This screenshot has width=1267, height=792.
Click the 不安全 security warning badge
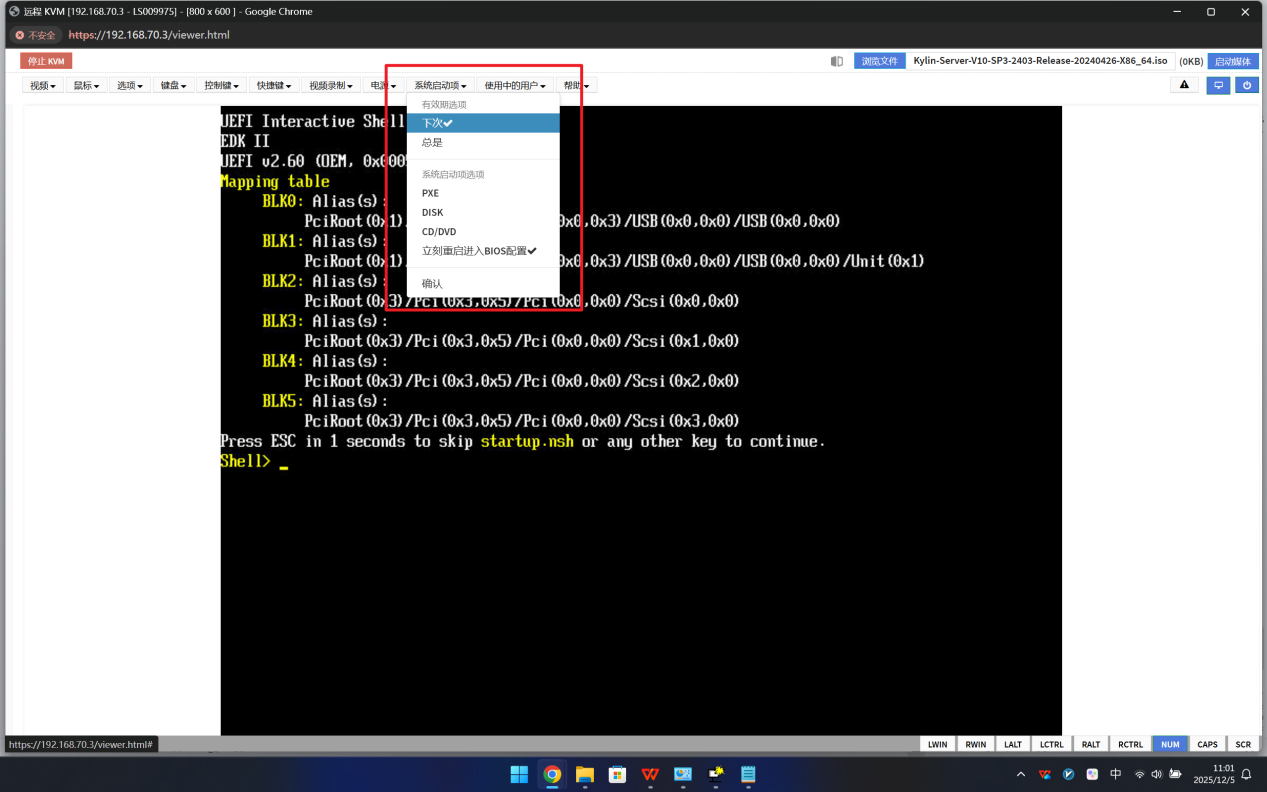coord(35,35)
